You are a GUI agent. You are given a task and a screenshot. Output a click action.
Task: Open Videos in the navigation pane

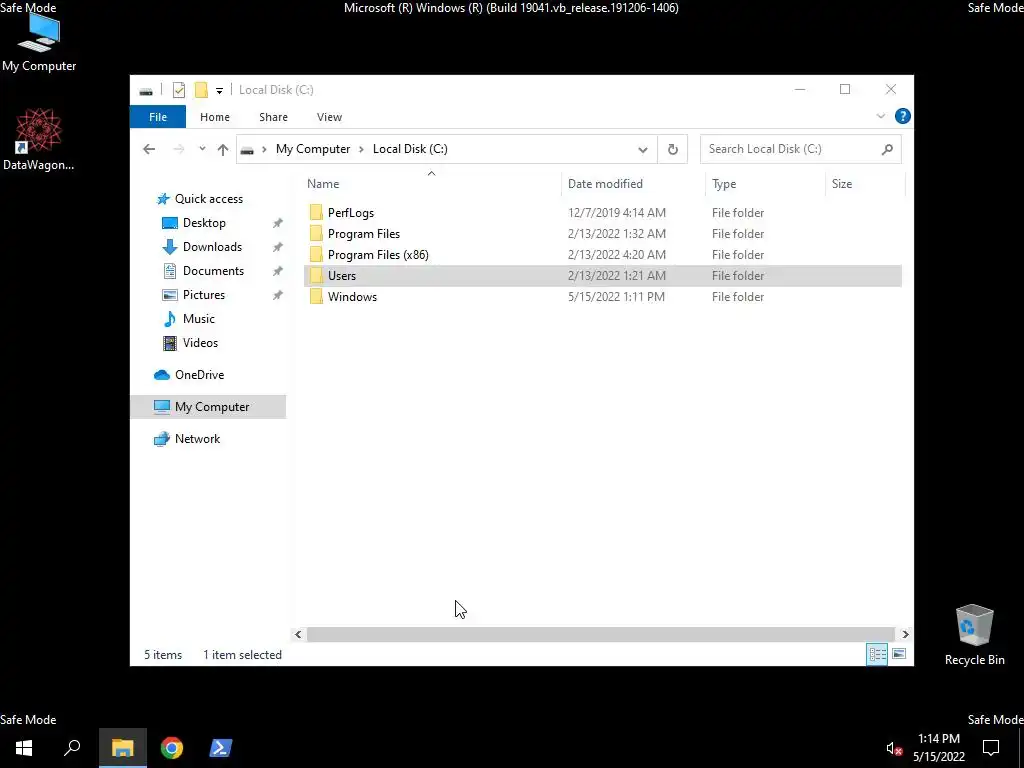click(x=190, y=343)
